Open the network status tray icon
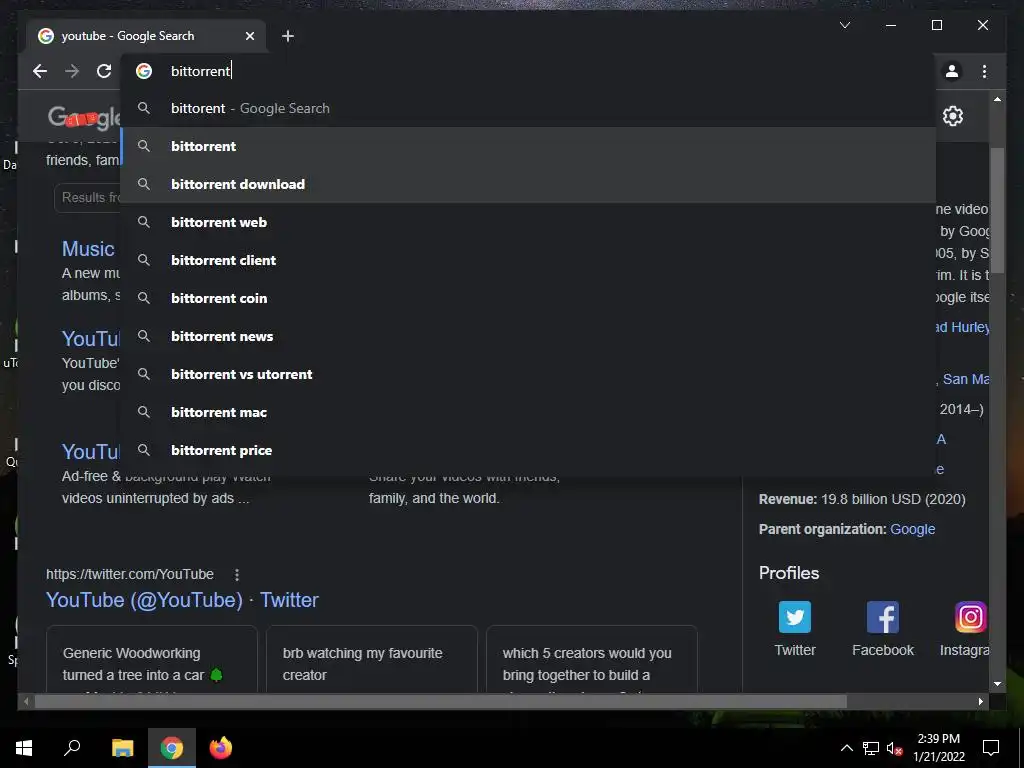Viewport: 1024px width, 768px height. 871,748
